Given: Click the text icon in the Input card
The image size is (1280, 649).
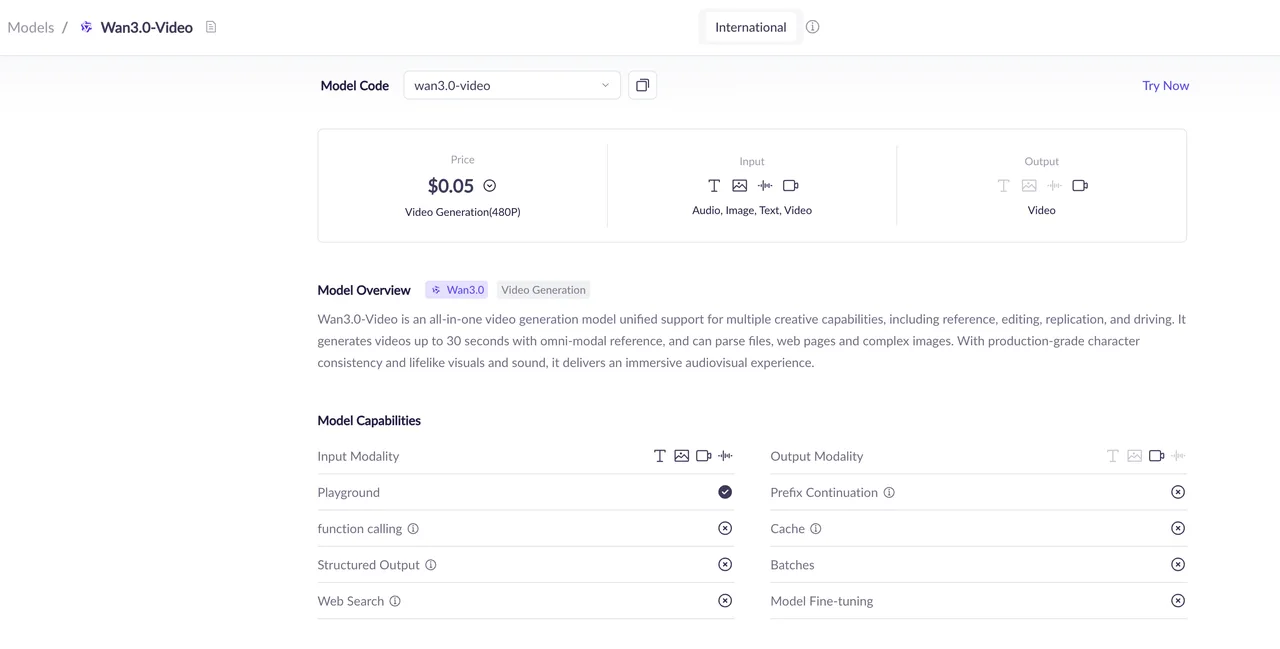Looking at the screenshot, I should pyautogui.click(x=714, y=186).
